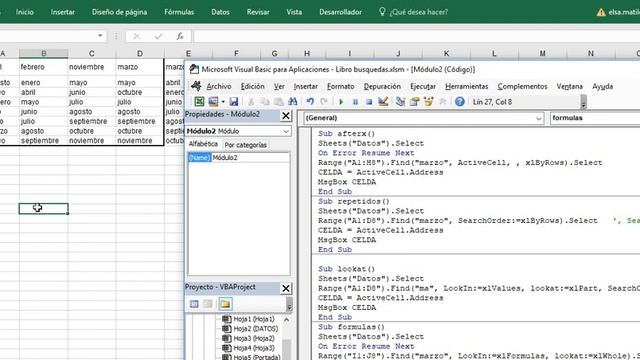Click the Excel Inicio ribbon tab
The image size is (640, 360).
[x=24, y=12]
